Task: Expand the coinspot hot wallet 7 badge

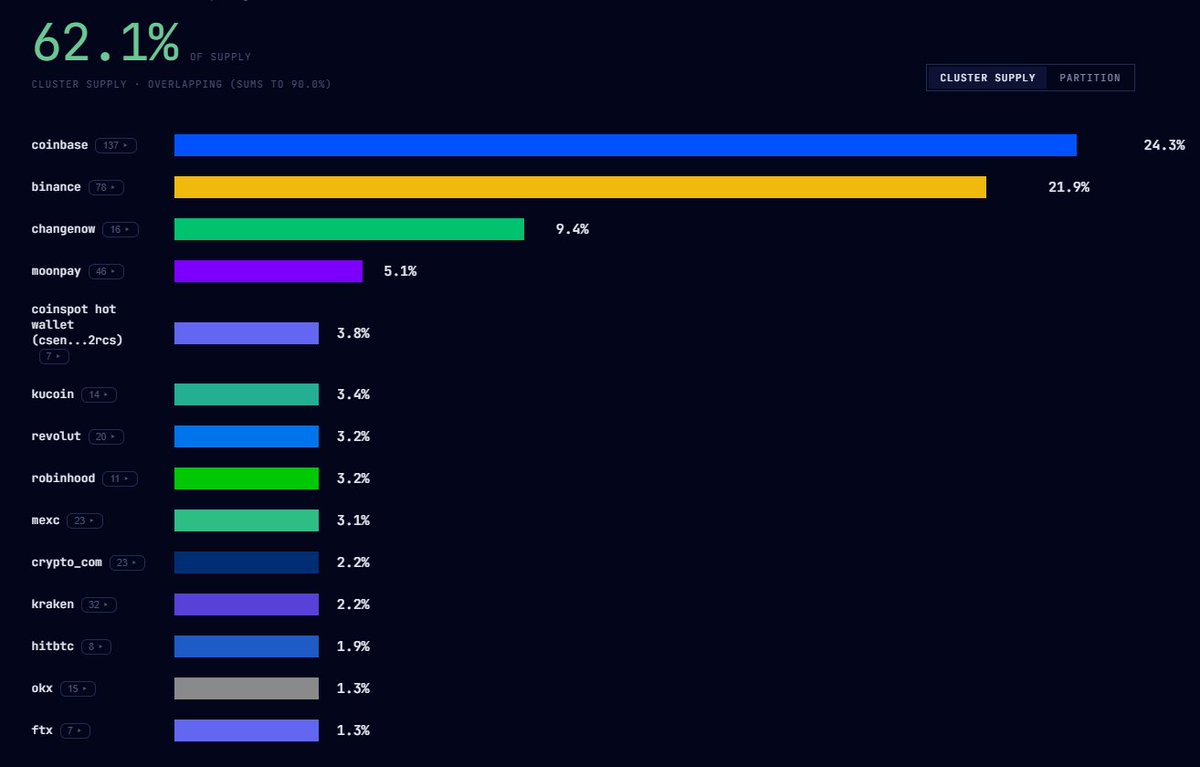Action: click(x=54, y=357)
